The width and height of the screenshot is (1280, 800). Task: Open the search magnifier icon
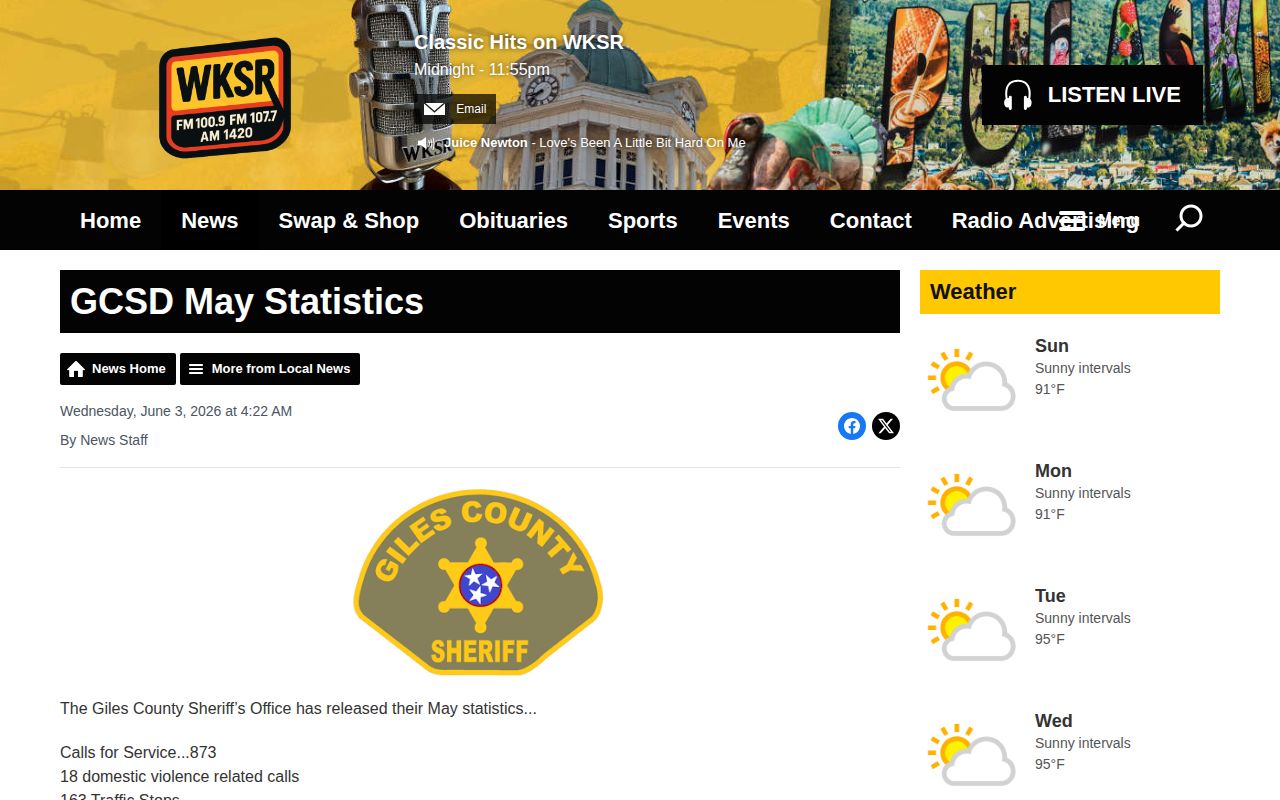(x=1188, y=219)
